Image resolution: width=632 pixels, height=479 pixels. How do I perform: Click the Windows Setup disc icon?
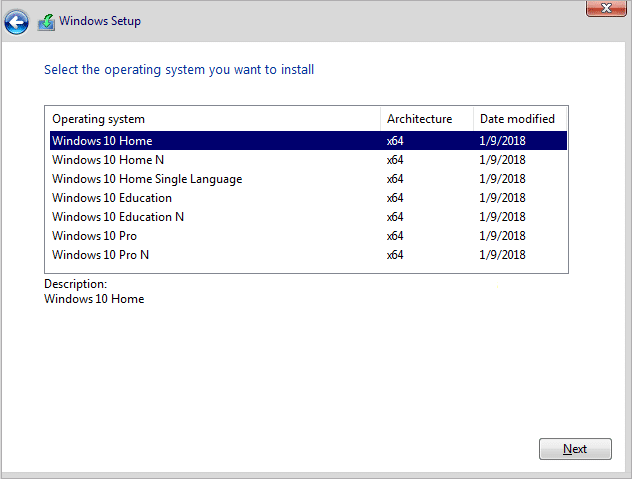[46, 21]
